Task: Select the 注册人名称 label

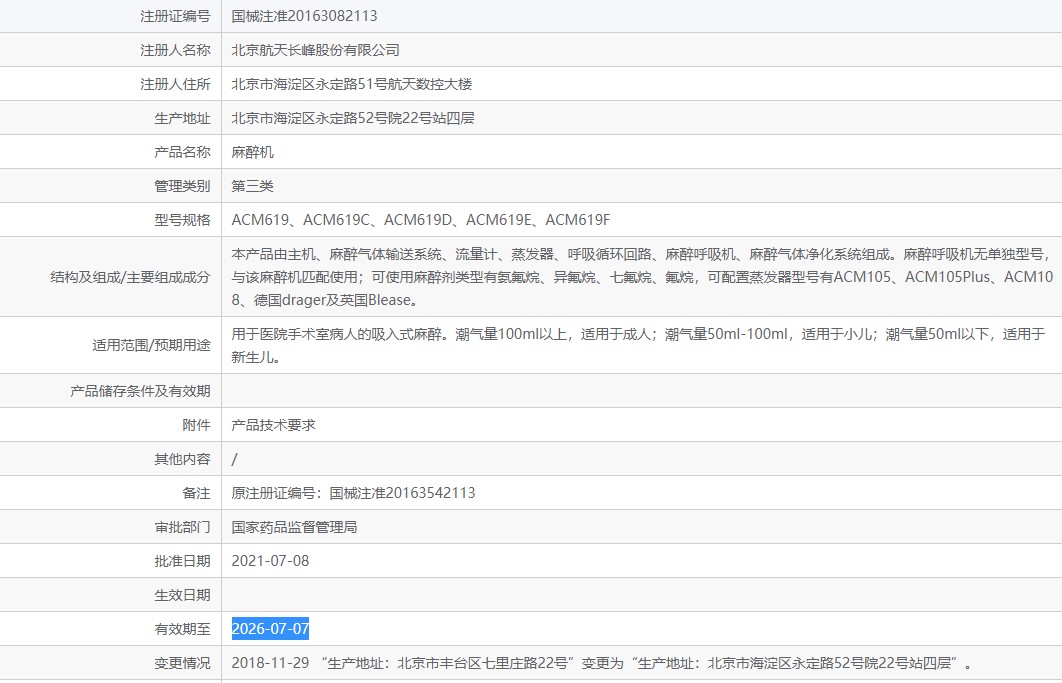Action: click(175, 50)
